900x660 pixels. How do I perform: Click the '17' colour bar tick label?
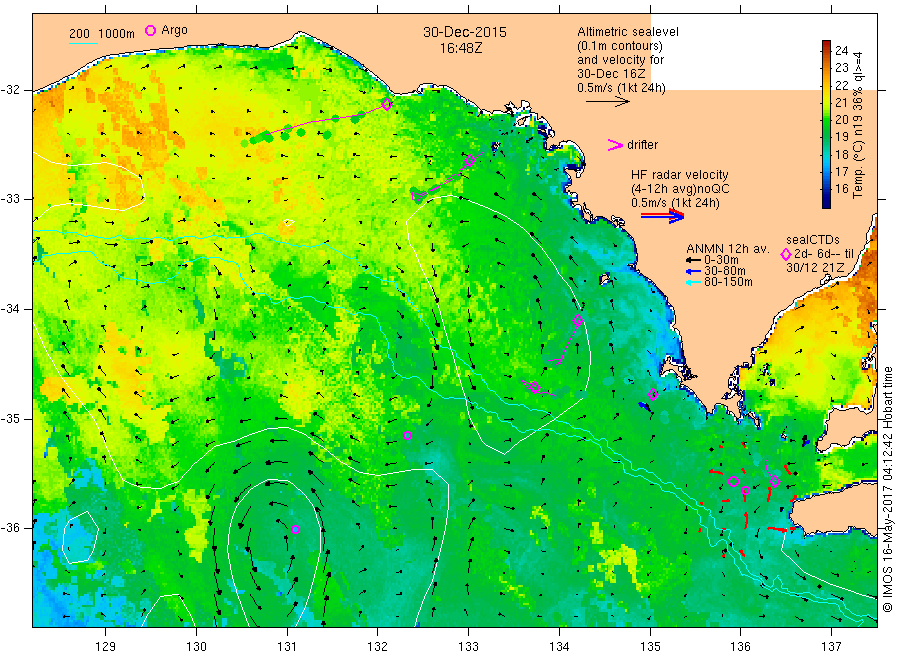pyautogui.click(x=841, y=171)
